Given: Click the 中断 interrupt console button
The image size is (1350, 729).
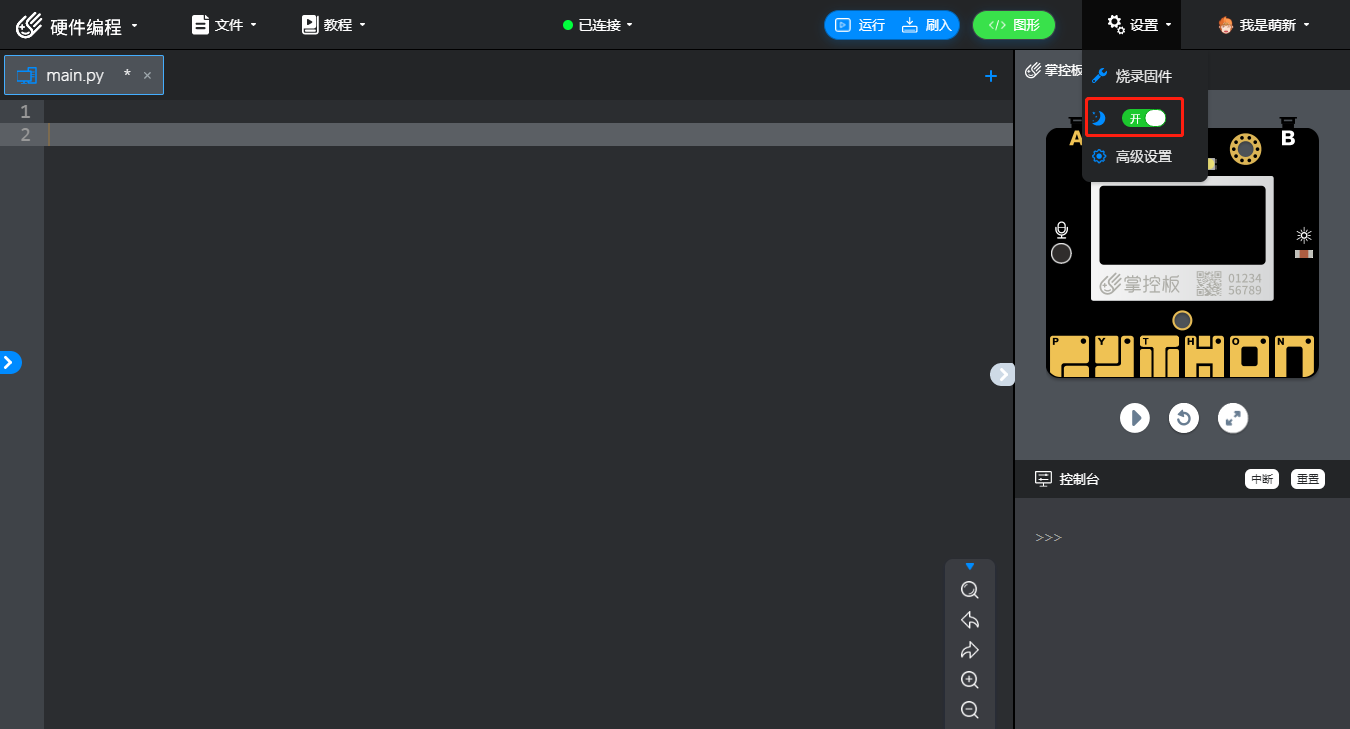Looking at the screenshot, I should [1262, 479].
